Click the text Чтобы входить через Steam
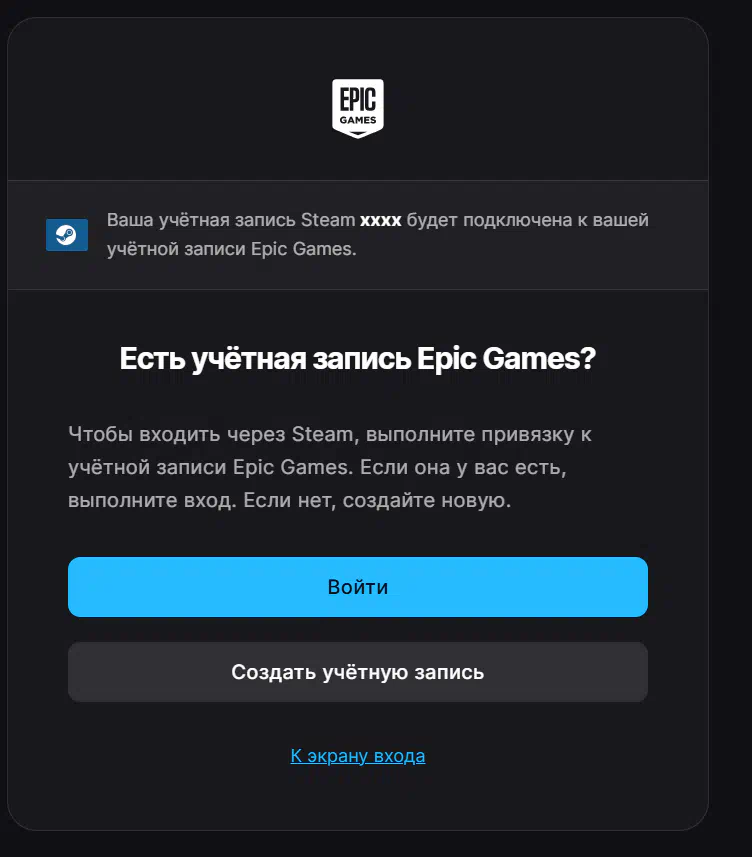The width and height of the screenshot is (752, 857). [x=210, y=435]
